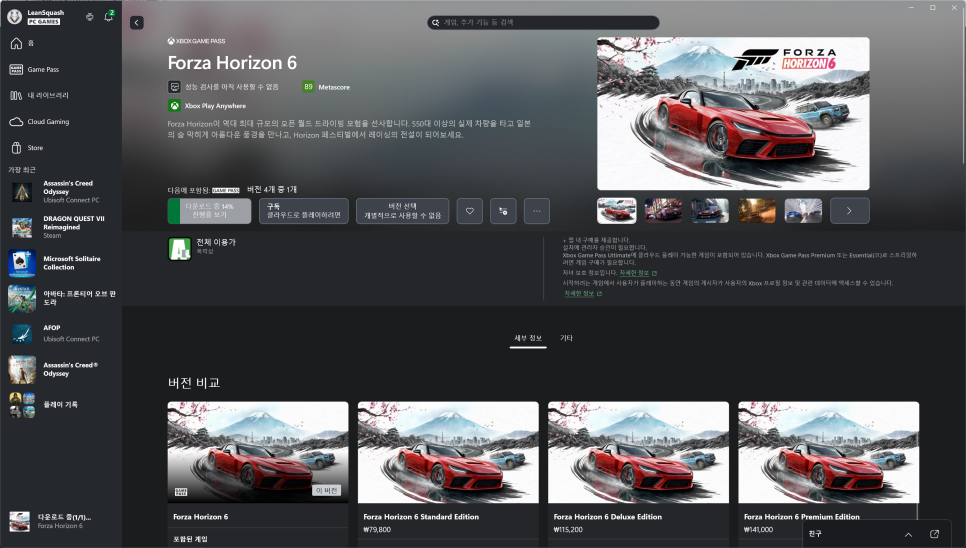Open DRAGON QUEST VII Reimagined entry

60,227
